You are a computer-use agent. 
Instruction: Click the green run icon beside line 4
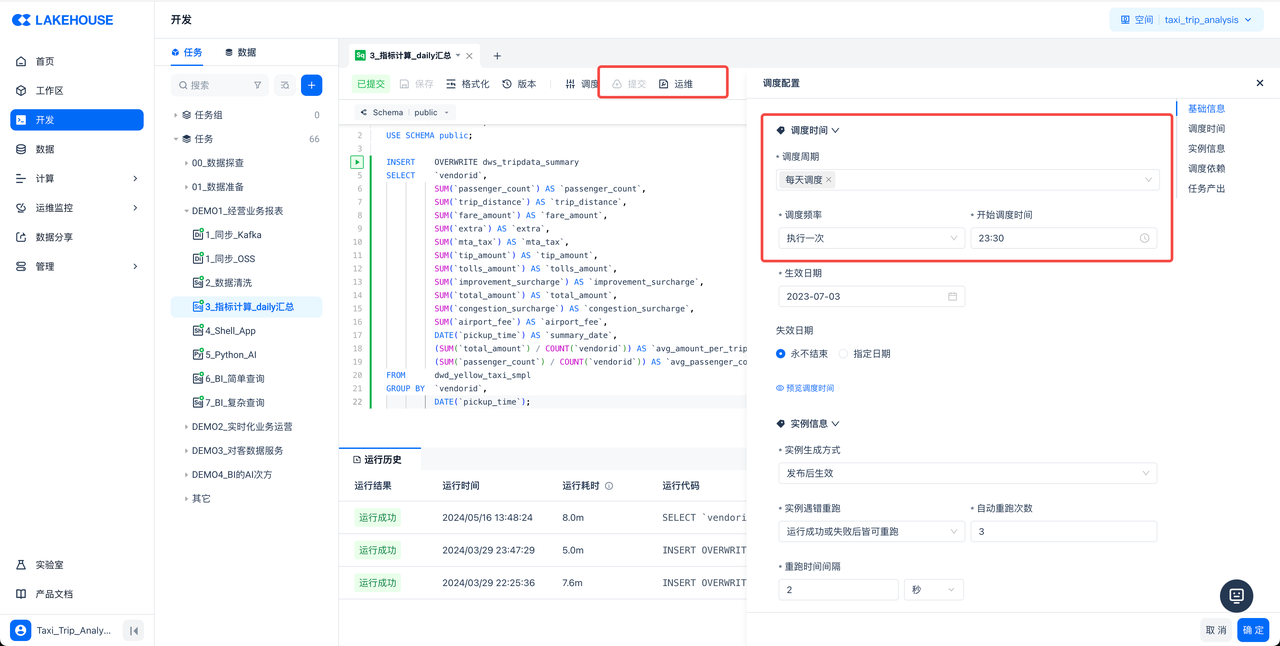[x=357, y=162]
